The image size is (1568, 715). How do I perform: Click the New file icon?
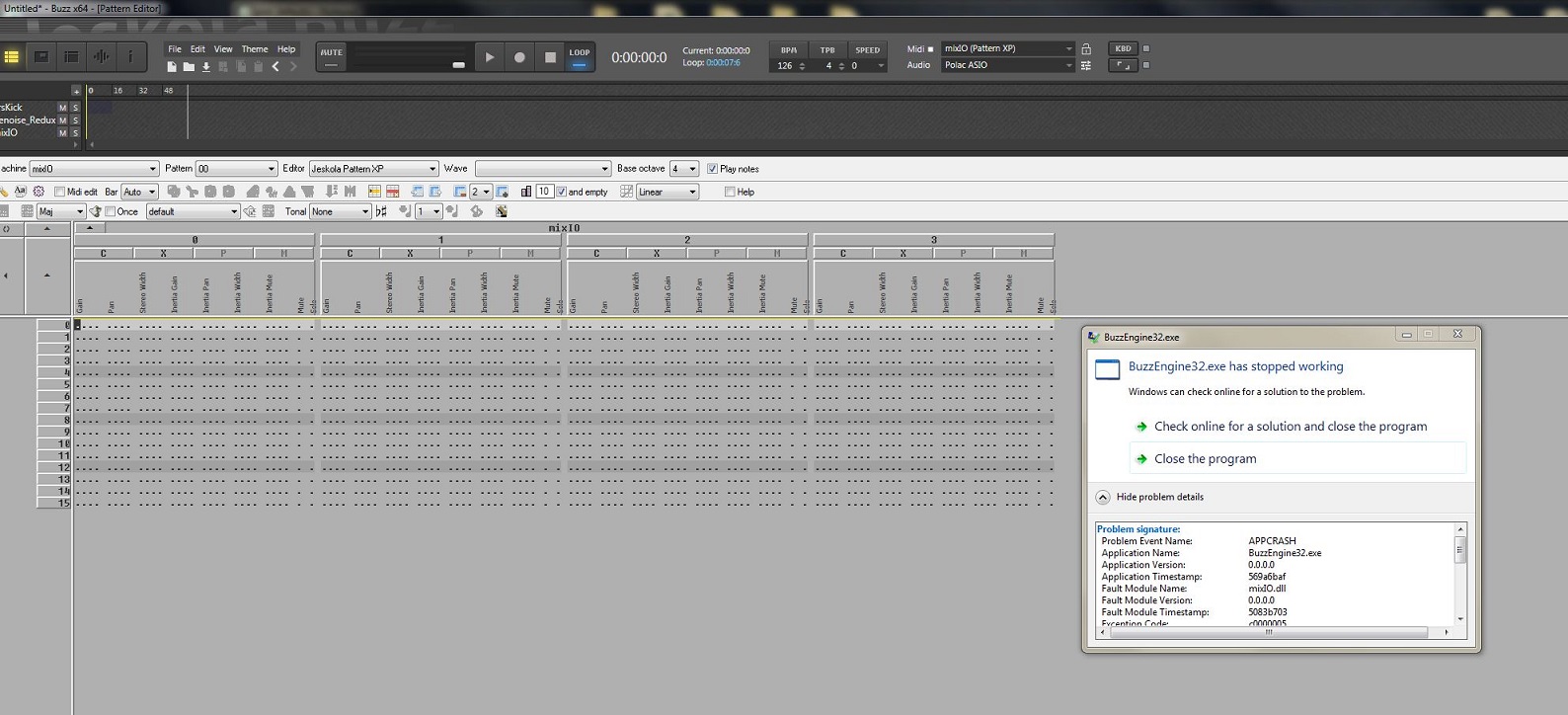(x=172, y=66)
